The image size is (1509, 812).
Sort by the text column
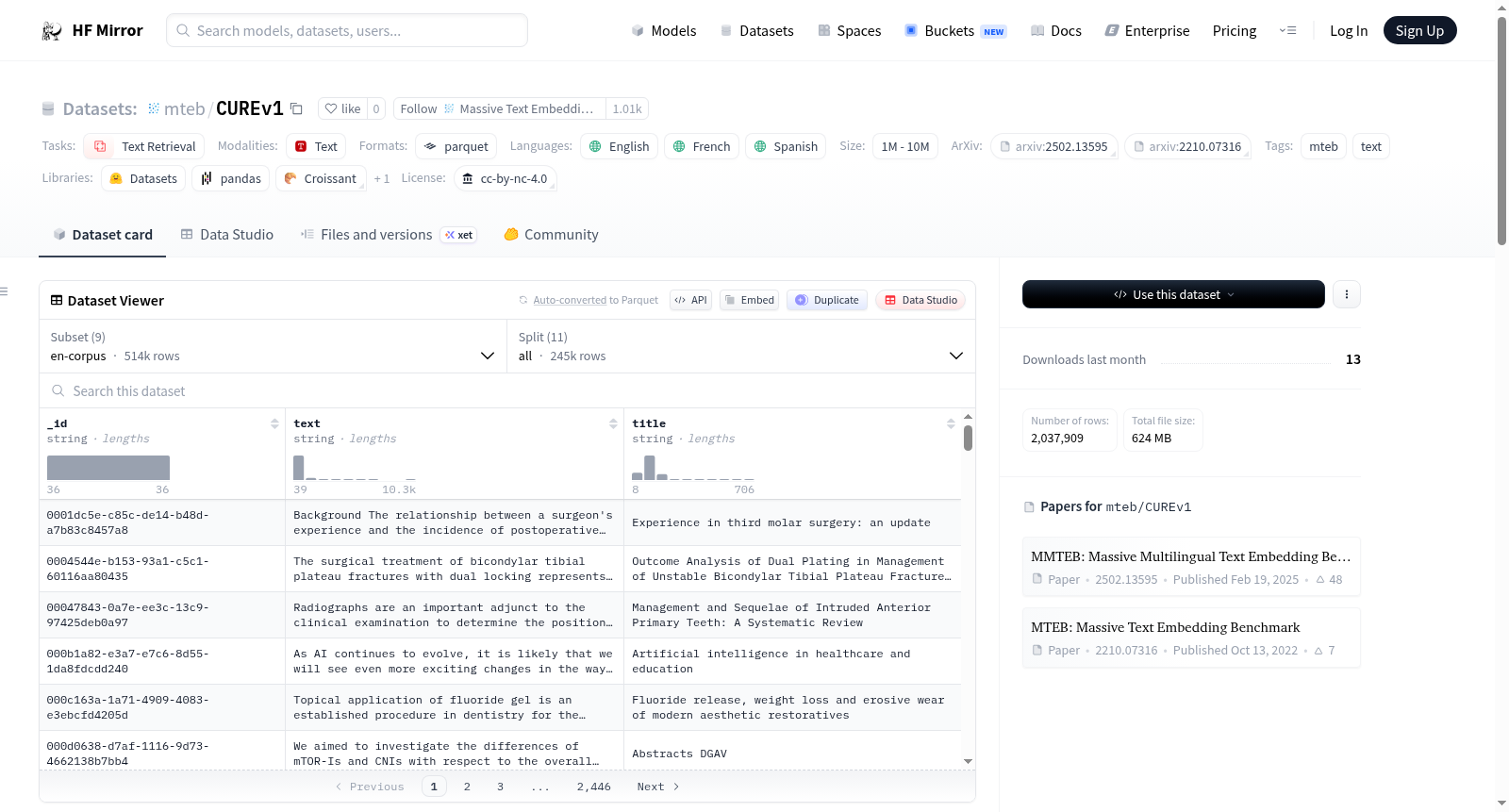(613, 423)
